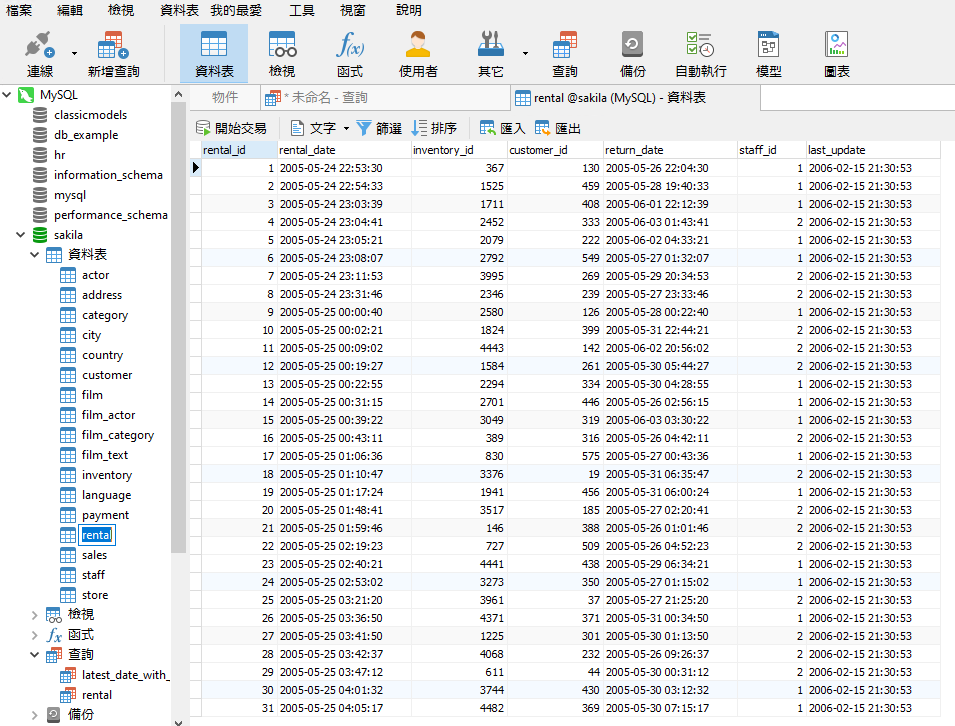955x726 pixels.
Task: Click the 開始交易 begin transaction button
Action: [x=231, y=128]
